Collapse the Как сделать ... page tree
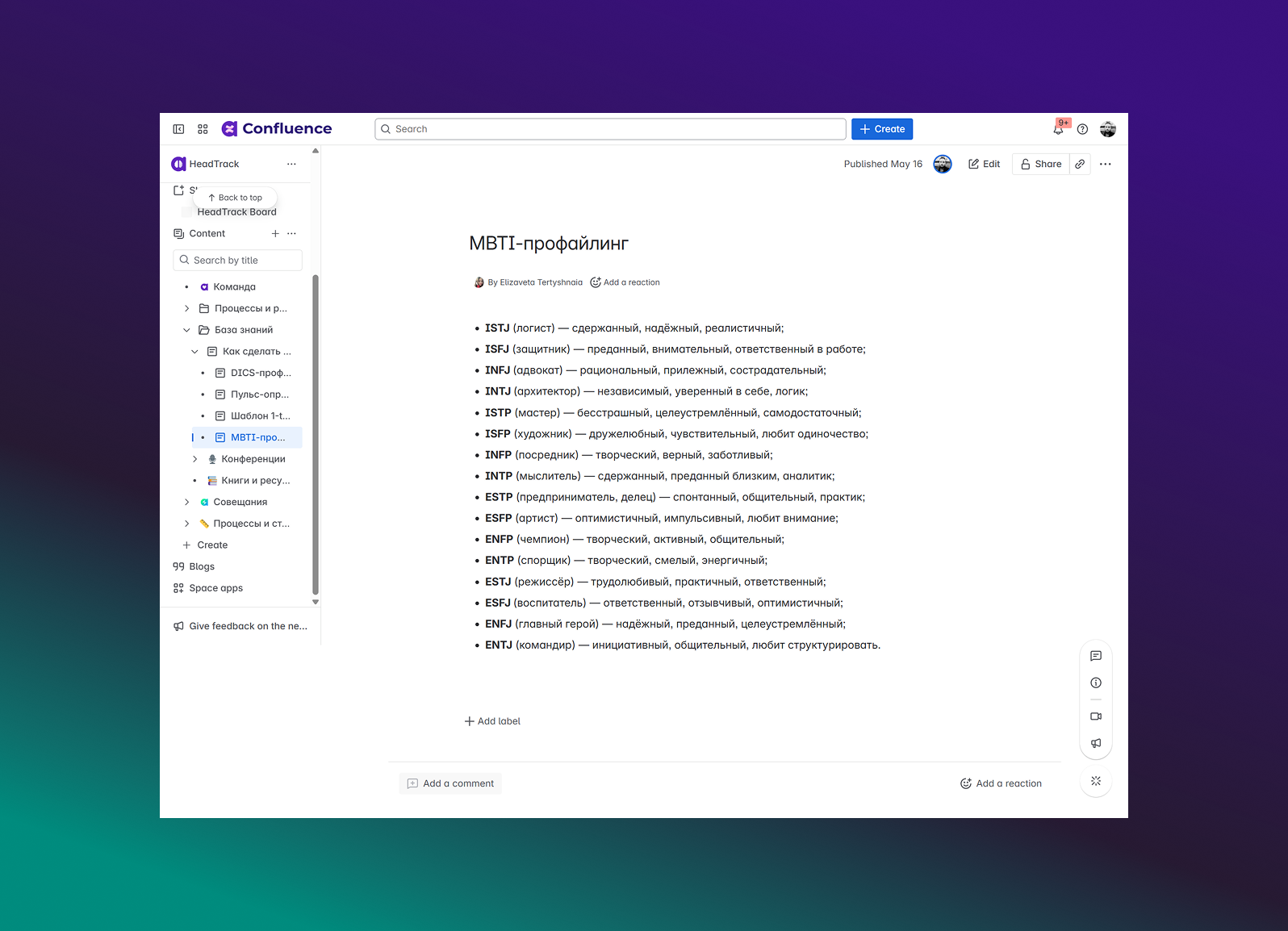 (x=194, y=352)
